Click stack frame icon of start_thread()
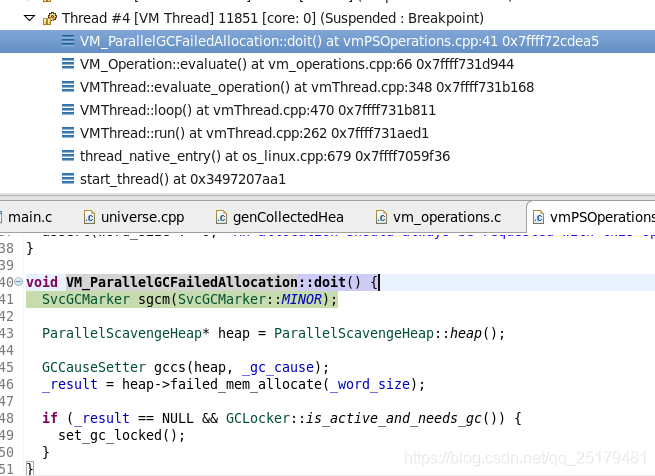Screen dimensions: 655x476 tap(68, 178)
